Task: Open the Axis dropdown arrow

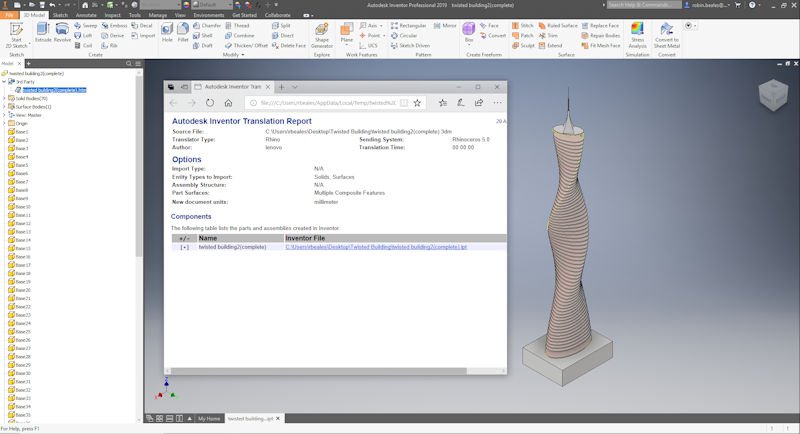Action: [381, 25]
